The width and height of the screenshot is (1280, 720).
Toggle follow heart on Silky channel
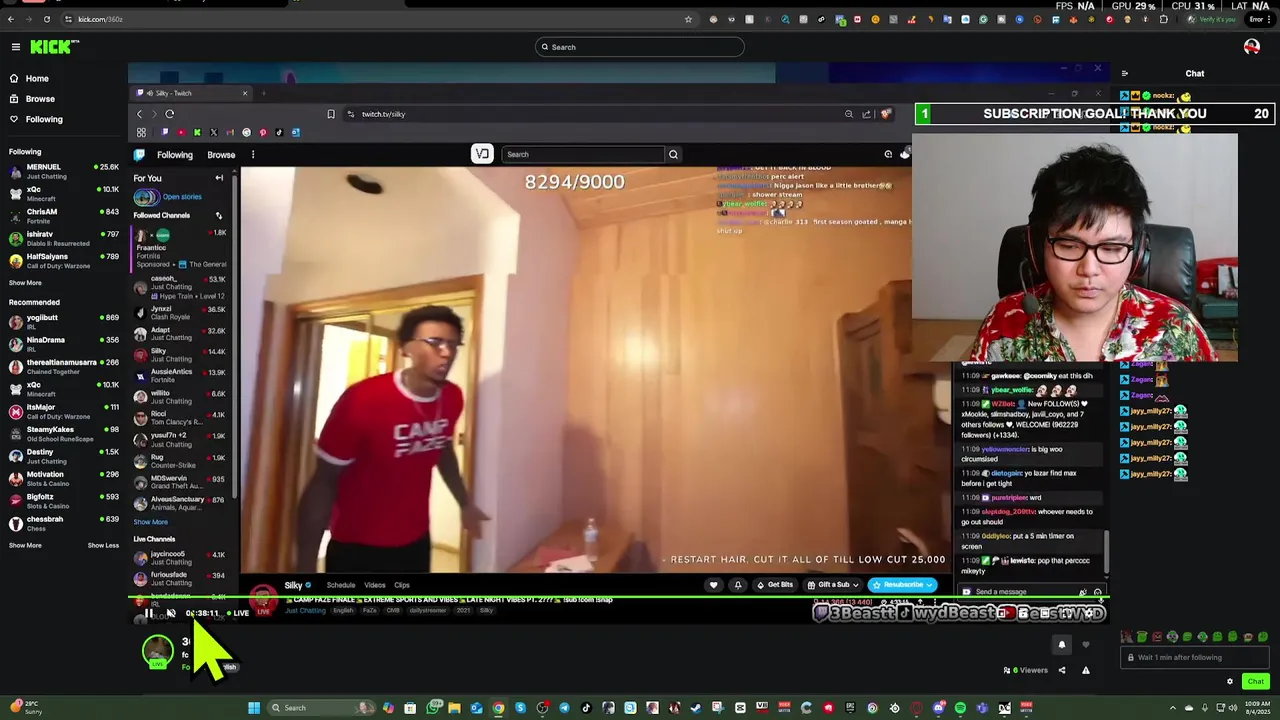(x=713, y=585)
